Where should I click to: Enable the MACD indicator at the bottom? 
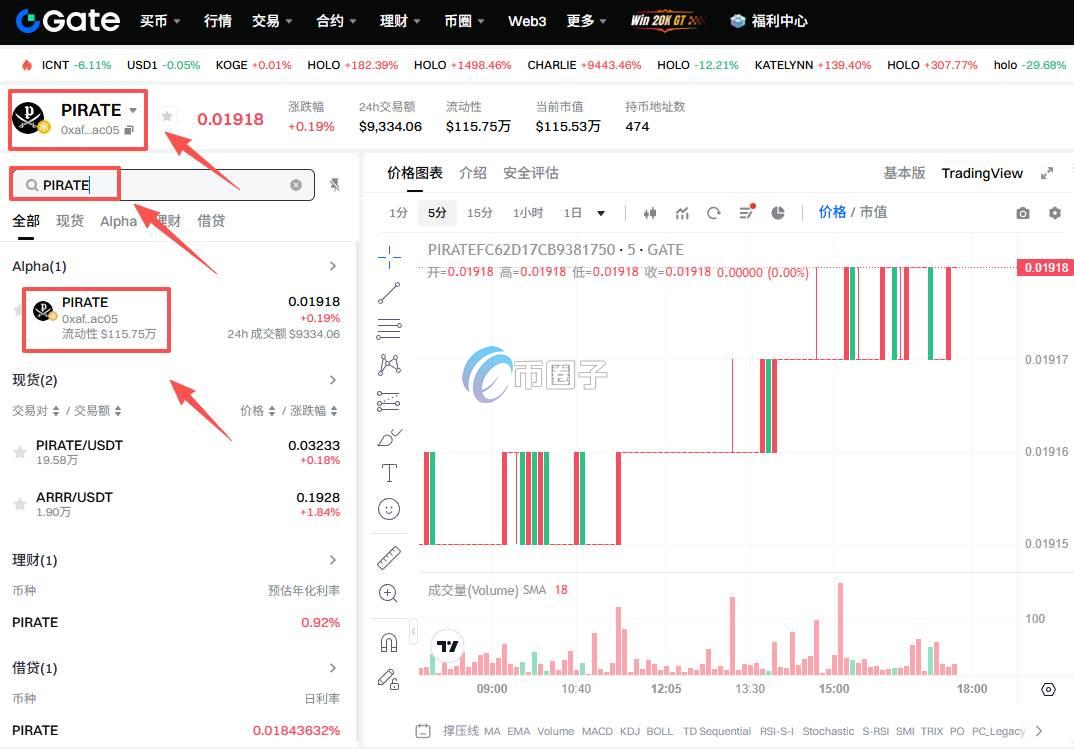pyautogui.click(x=597, y=731)
